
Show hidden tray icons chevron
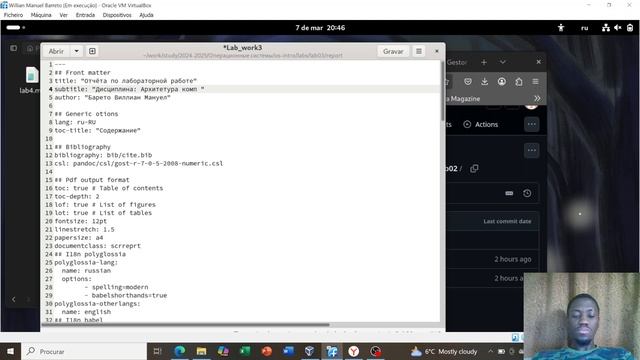490,351
